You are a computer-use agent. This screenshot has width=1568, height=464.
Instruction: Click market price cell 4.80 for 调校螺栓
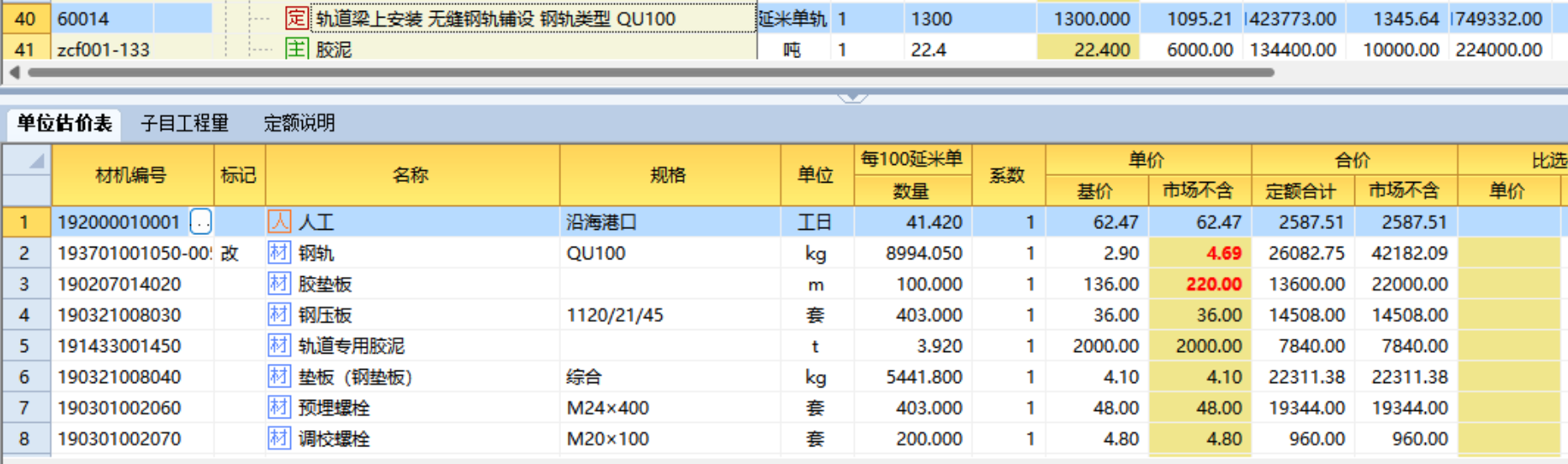1200,438
